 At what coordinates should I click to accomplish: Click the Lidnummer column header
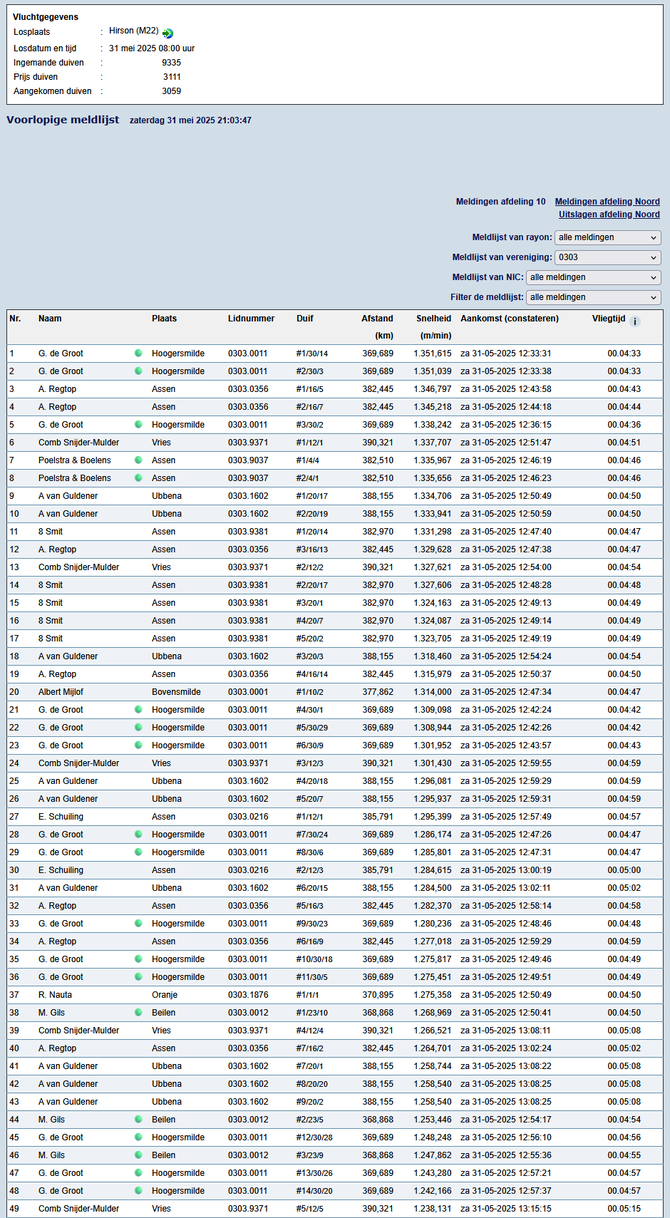[x=251, y=318]
